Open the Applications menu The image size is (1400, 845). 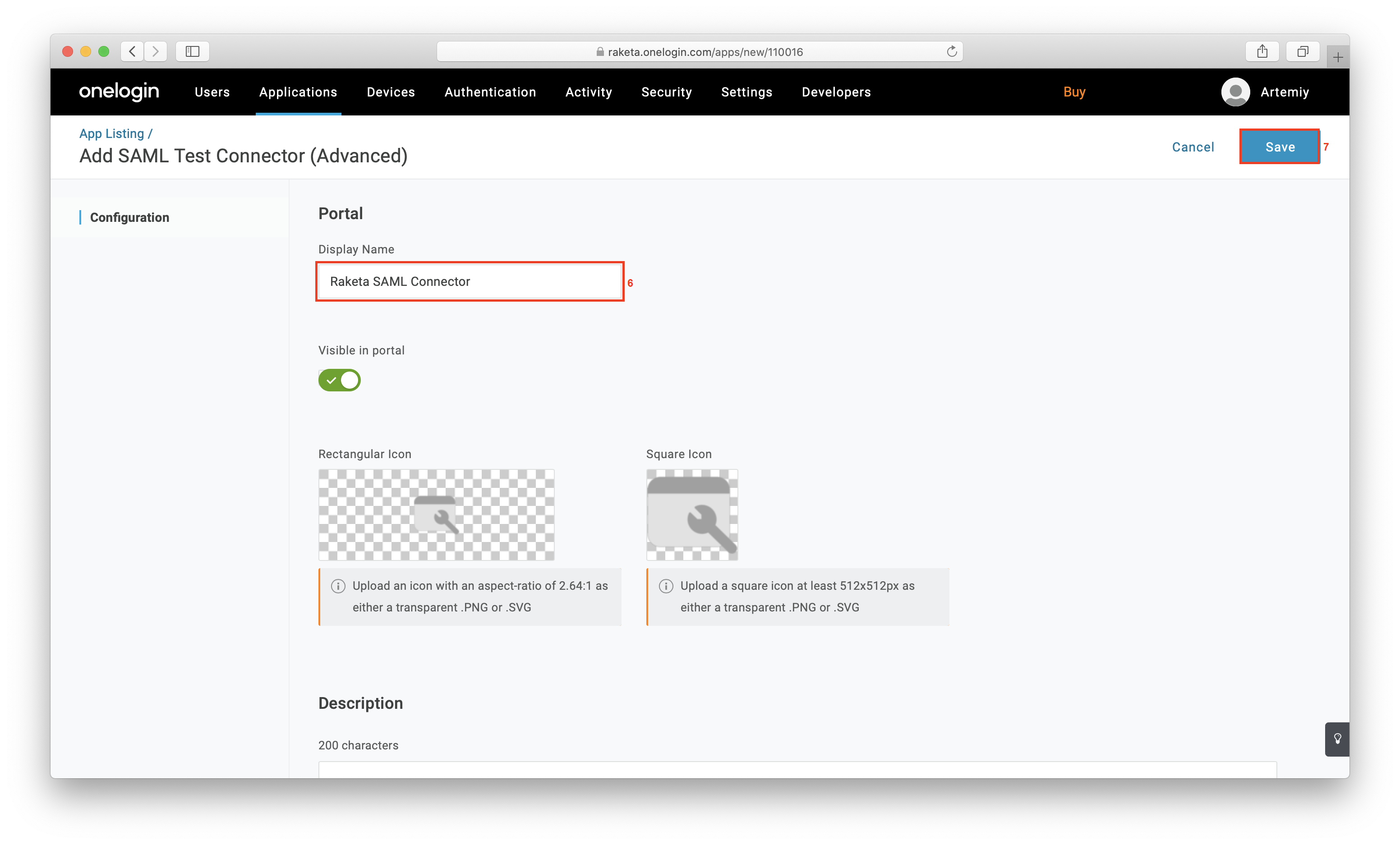point(298,92)
